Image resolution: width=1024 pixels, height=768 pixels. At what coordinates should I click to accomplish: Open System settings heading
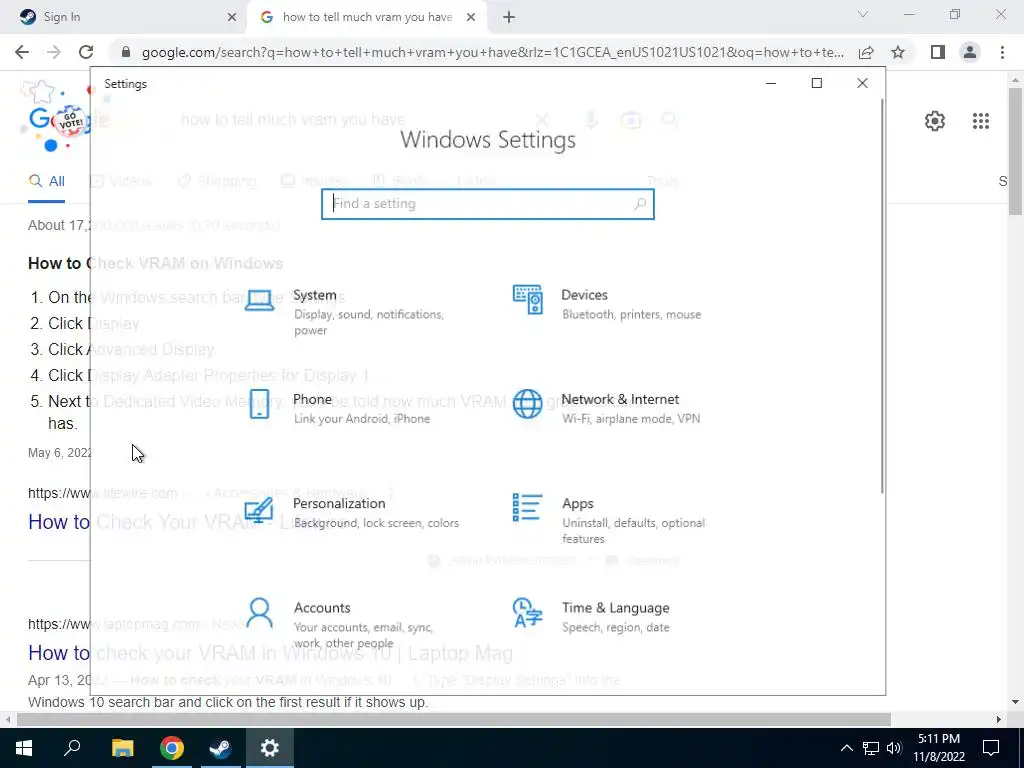click(315, 295)
